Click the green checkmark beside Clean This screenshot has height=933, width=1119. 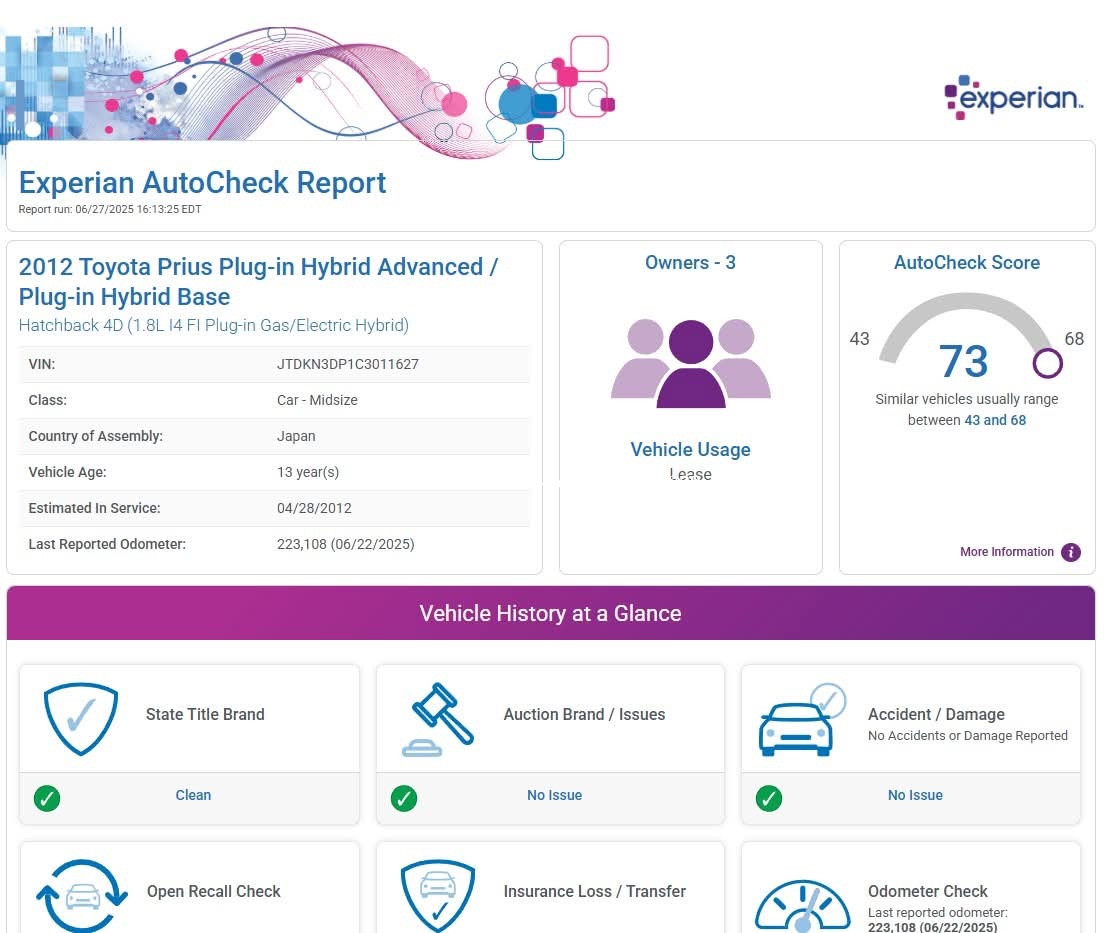(x=47, y=798)
